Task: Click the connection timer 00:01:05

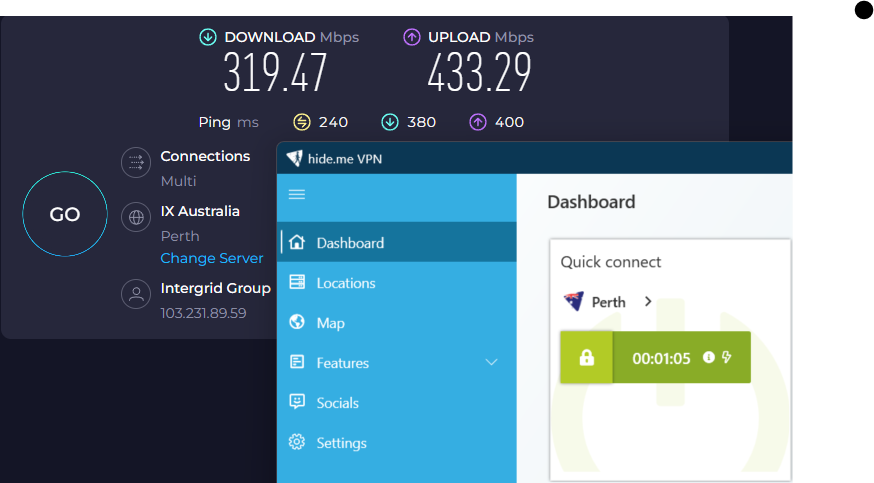Action: coord(661,358)
